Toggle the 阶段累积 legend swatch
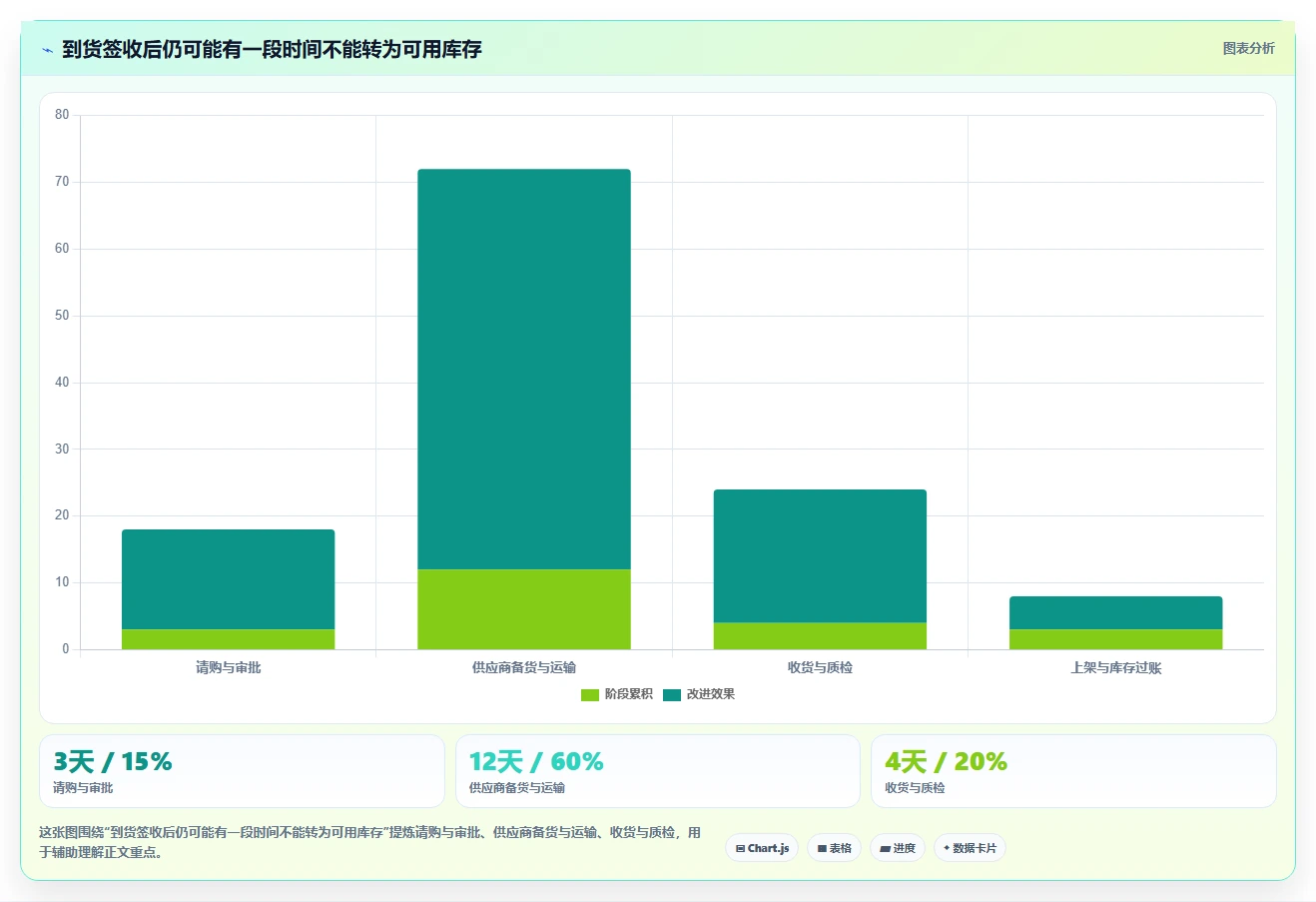Viewport: 1316px width, 902px height. (x=590, y=694)
